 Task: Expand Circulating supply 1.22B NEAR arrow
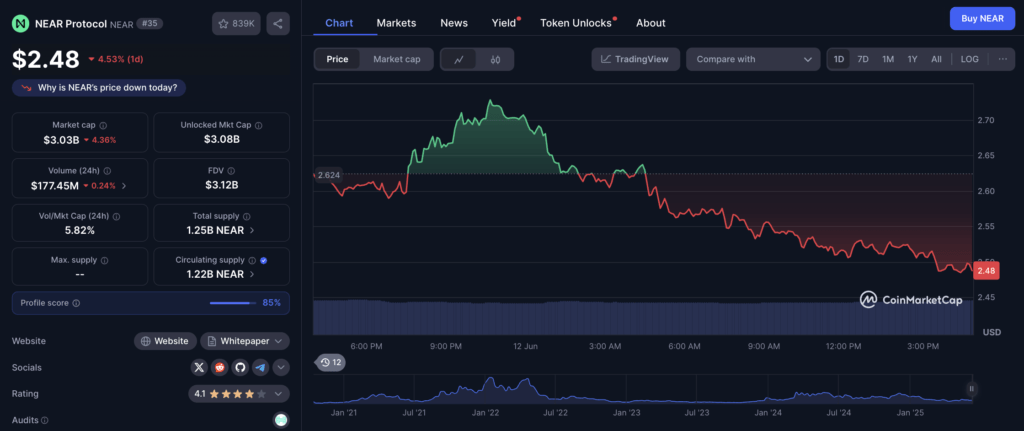pyautogui.click(x=252, y=274)
